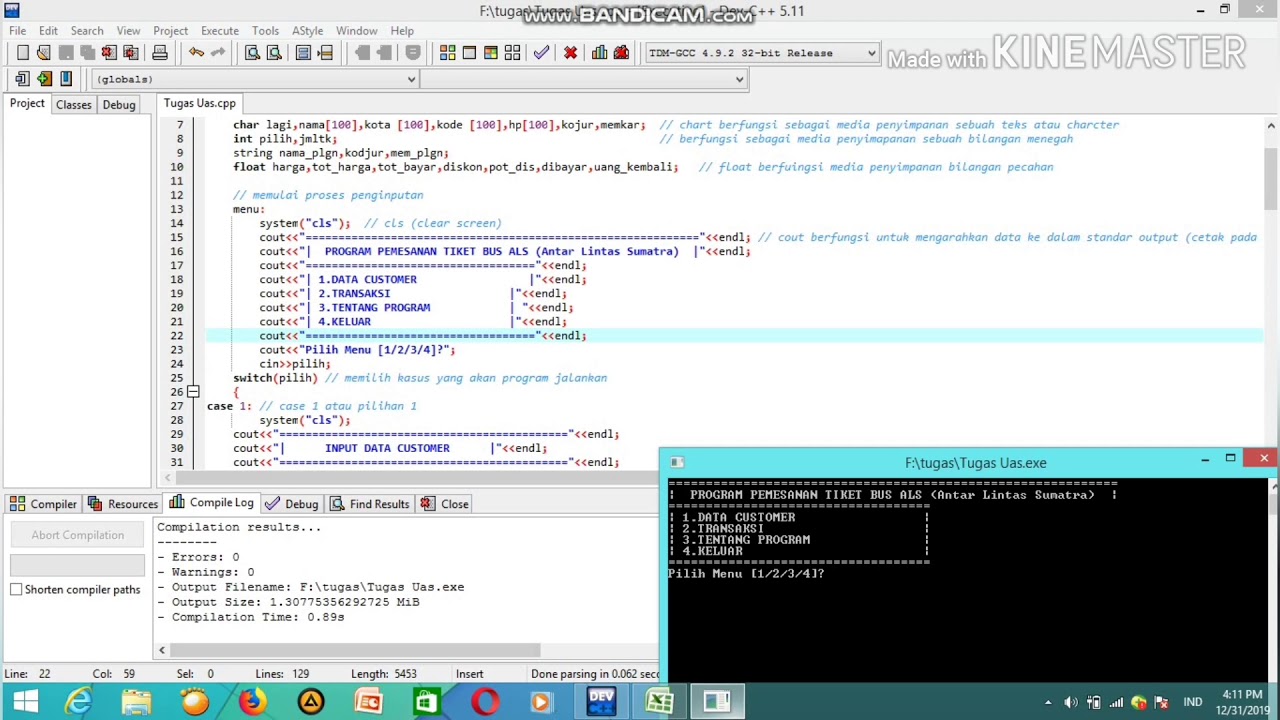The width and height of the screenshot is (1280, 720).
Task: Open the Tools menu
Action: tap(265, 31)
